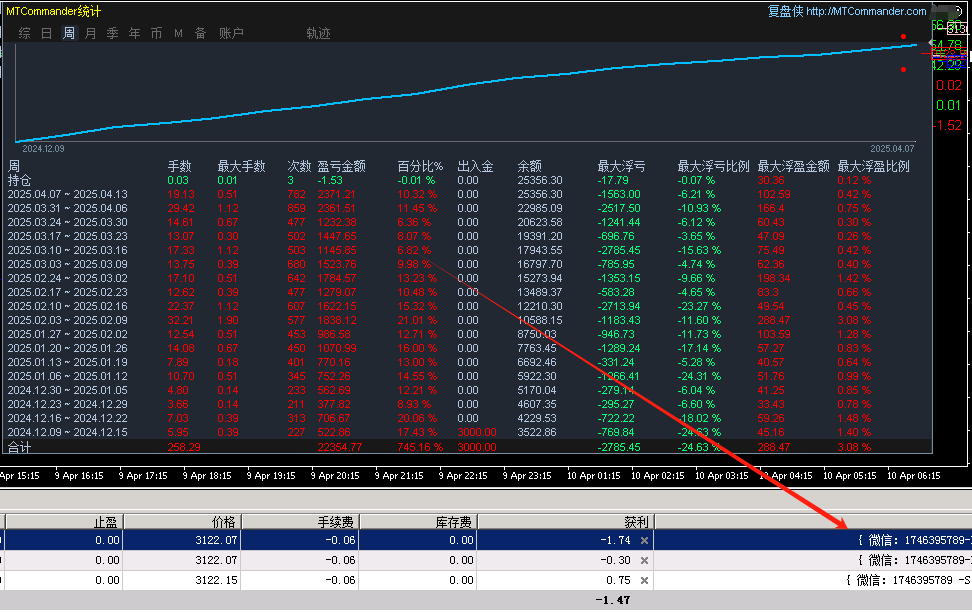The height and width of the screenshot is (612, 972).
Task: Click the 持仓 open positions row label
Action: coord(19,180)
